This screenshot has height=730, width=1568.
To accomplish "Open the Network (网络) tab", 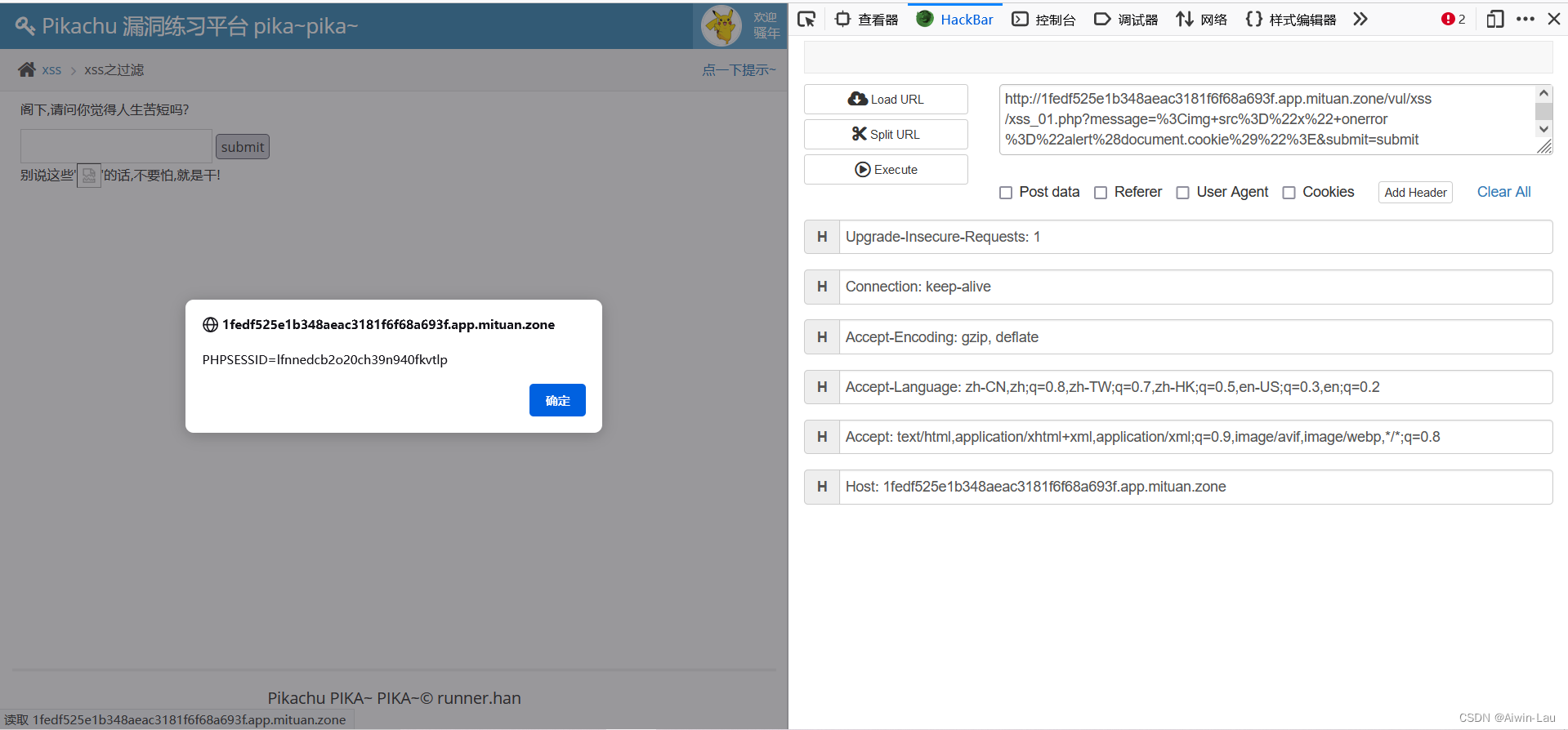I will coord(1201,19).
